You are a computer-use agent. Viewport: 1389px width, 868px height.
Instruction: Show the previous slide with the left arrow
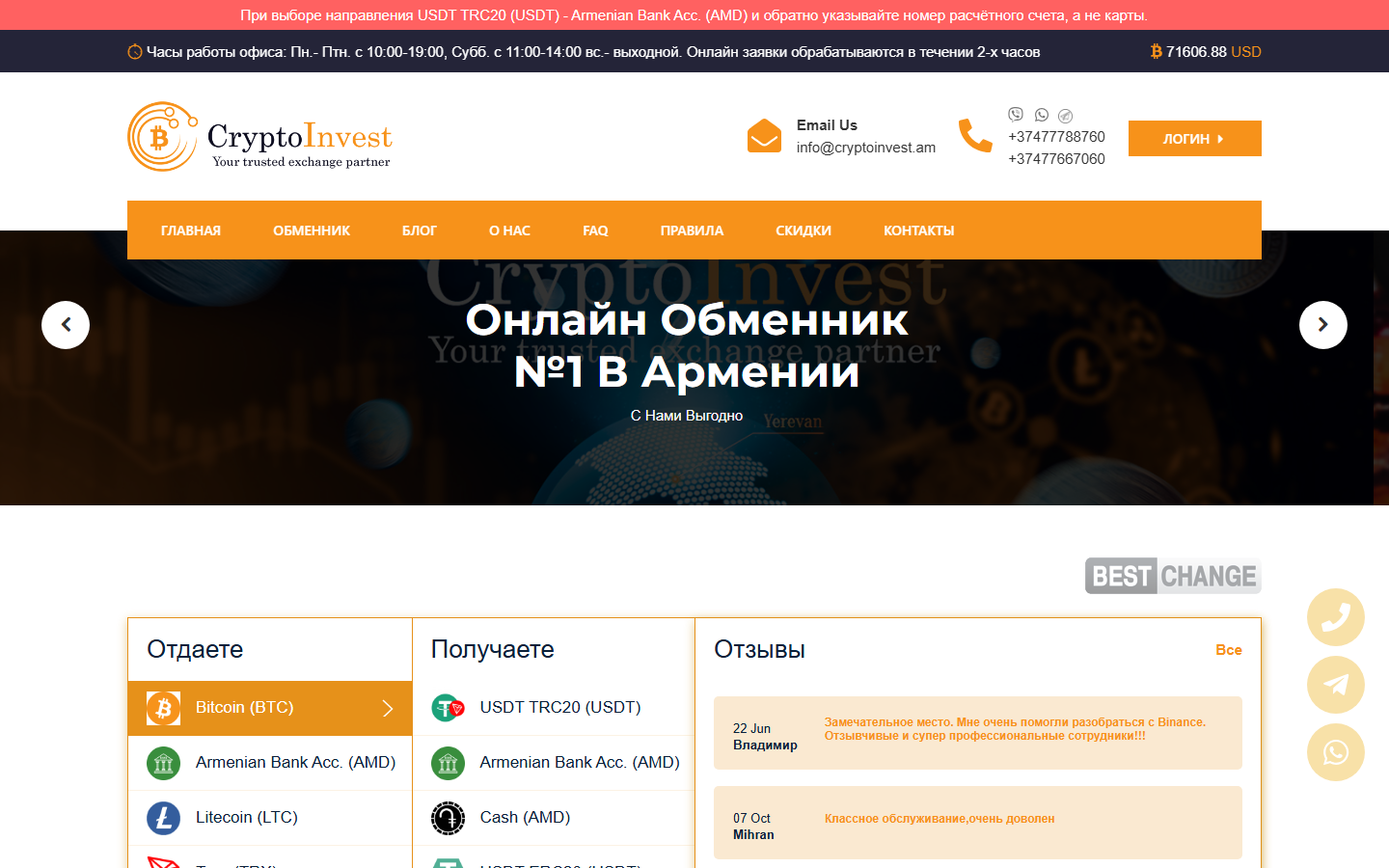point(66,325)
